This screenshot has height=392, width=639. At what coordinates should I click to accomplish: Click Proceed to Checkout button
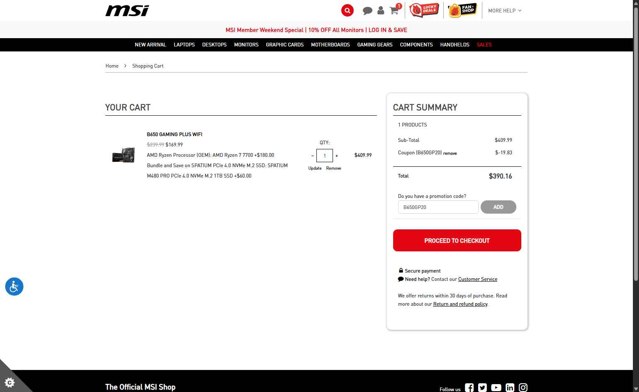point(457,240)
